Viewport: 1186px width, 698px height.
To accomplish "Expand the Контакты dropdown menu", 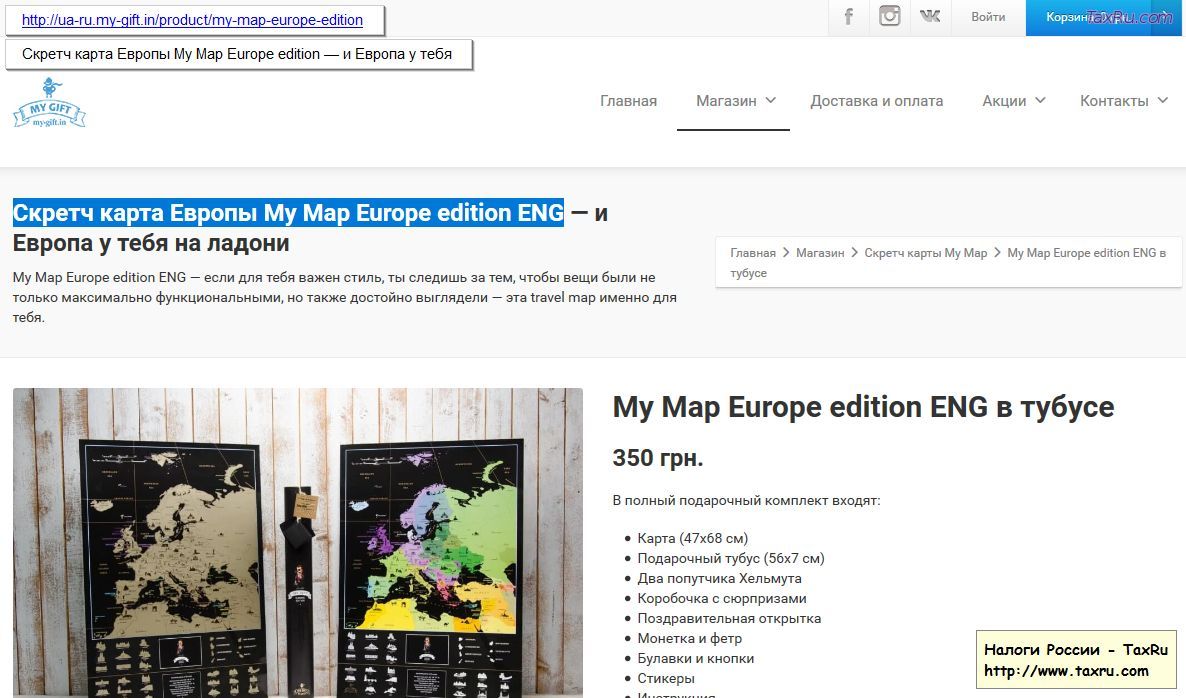I will click(x=1122, y=101).
